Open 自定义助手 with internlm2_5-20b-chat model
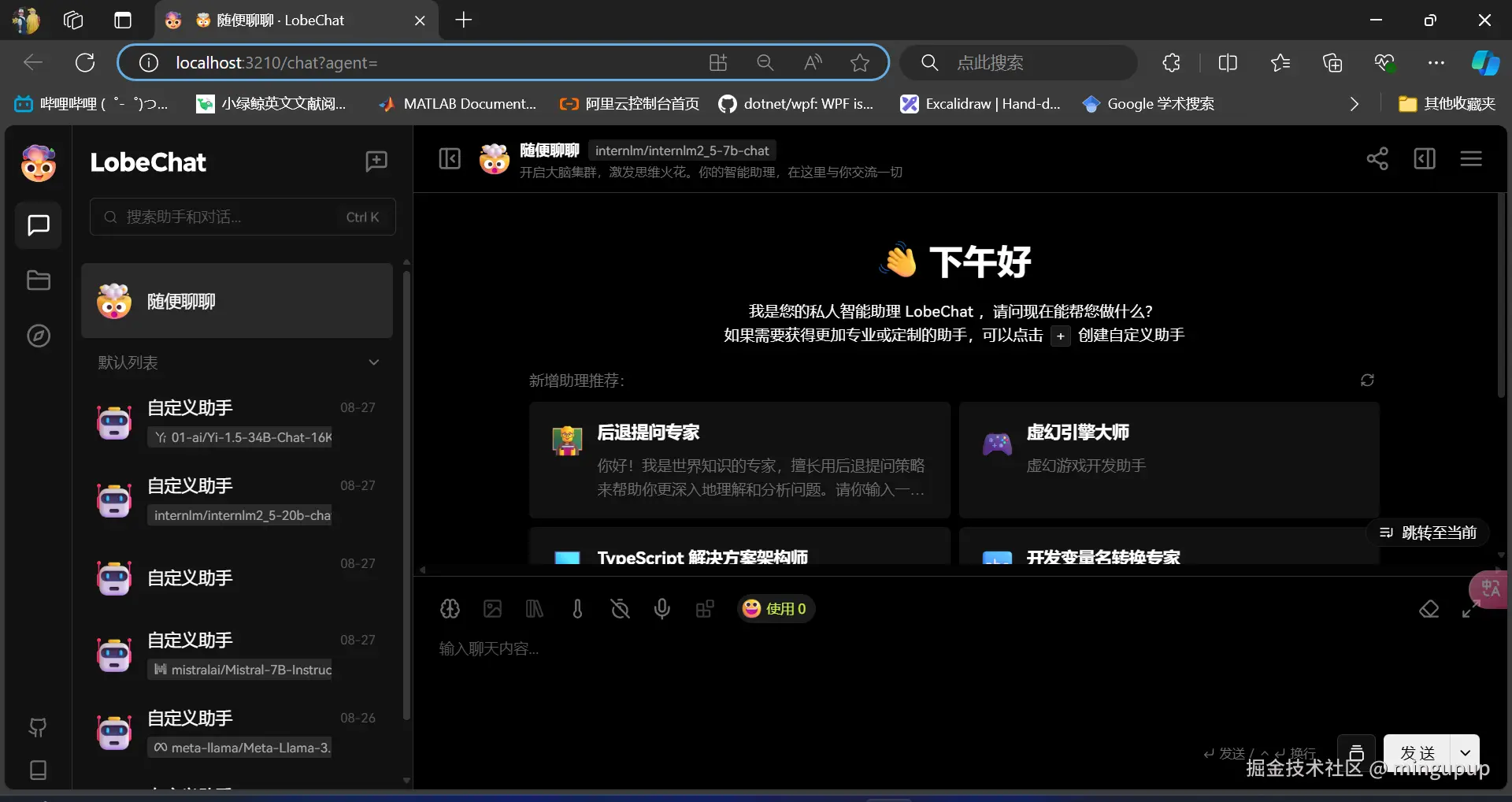This screenshot has height=802, width=1512. [237, 499]
